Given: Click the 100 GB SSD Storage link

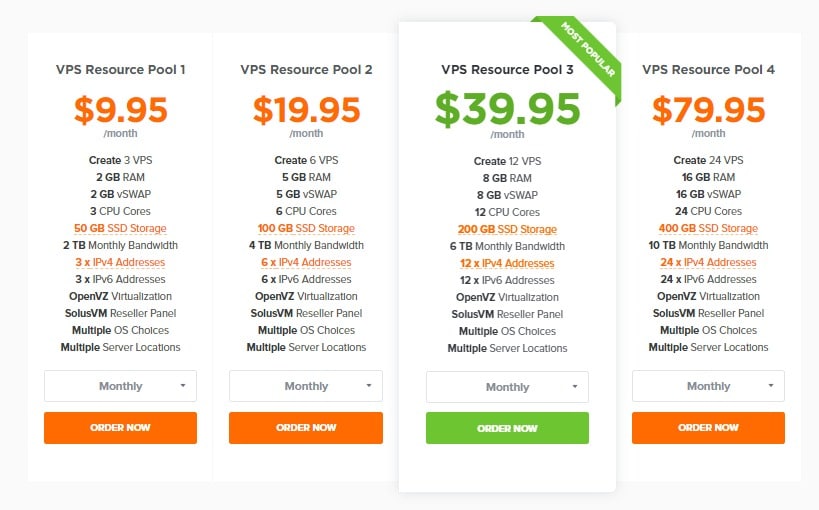Looking at the screenshot, I should click(306, 228).
